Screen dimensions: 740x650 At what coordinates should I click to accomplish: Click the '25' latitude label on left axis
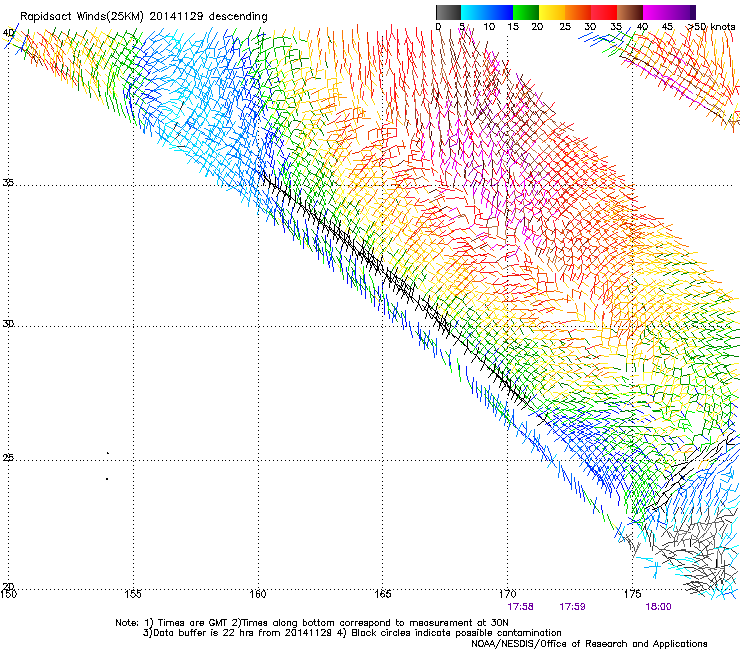(x=8, y=458)
